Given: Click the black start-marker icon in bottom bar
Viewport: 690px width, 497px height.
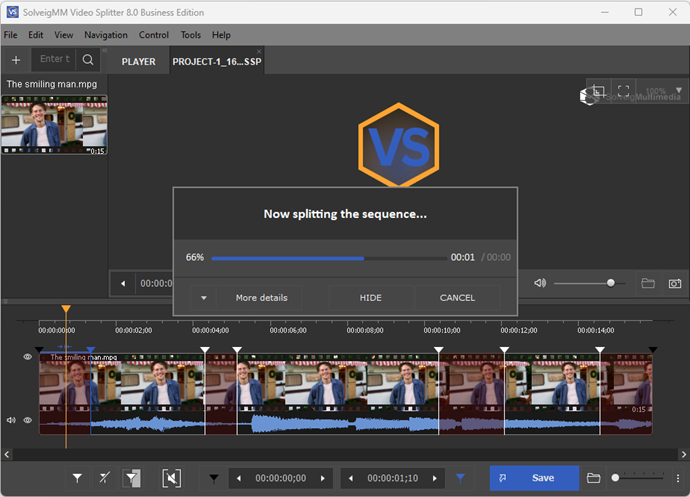Looking at the screenshot, I should click(x=214, y=478).
